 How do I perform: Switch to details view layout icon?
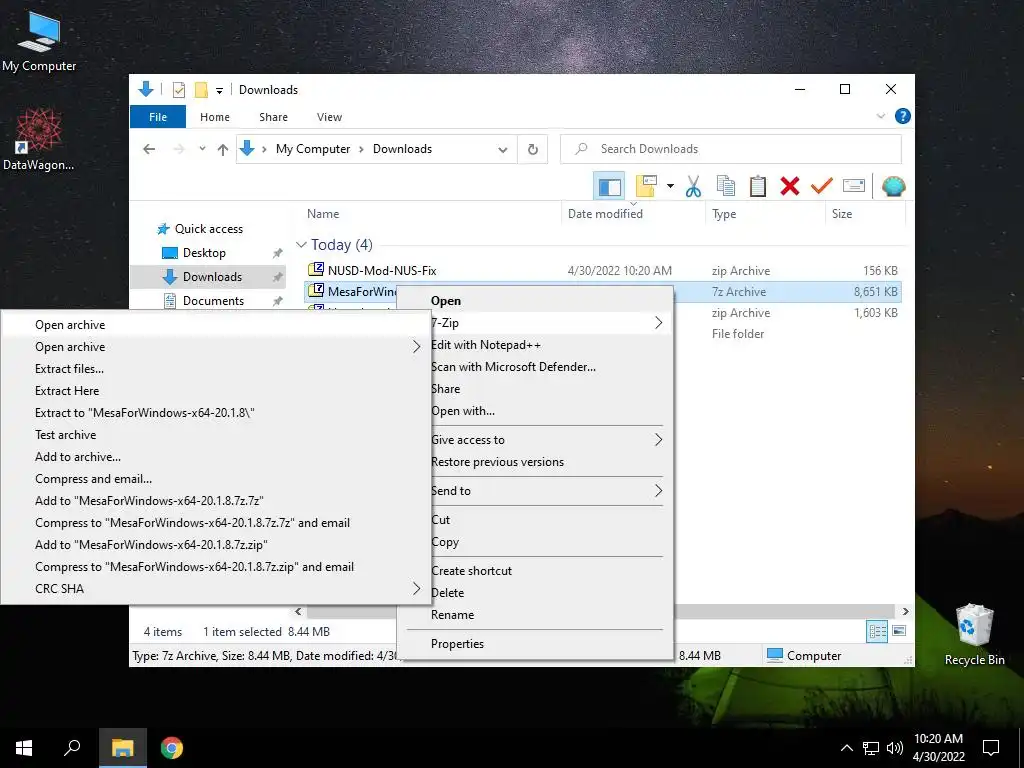(x=877, y=632)
